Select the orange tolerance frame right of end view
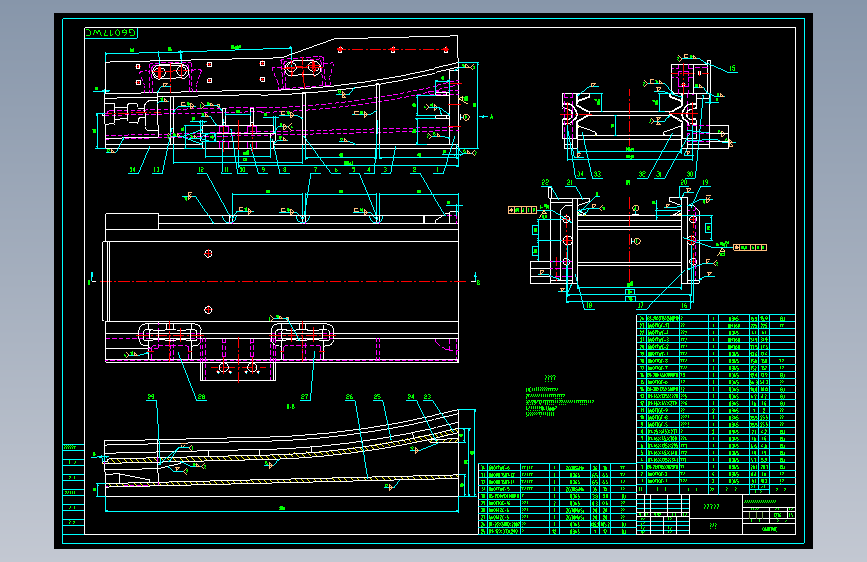The height and width of the screenshot is (562, 867). 750,247
